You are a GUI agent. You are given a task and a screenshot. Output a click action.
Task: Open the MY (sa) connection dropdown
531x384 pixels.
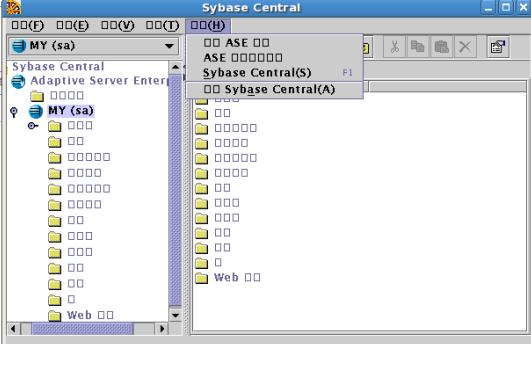point(93,46)
